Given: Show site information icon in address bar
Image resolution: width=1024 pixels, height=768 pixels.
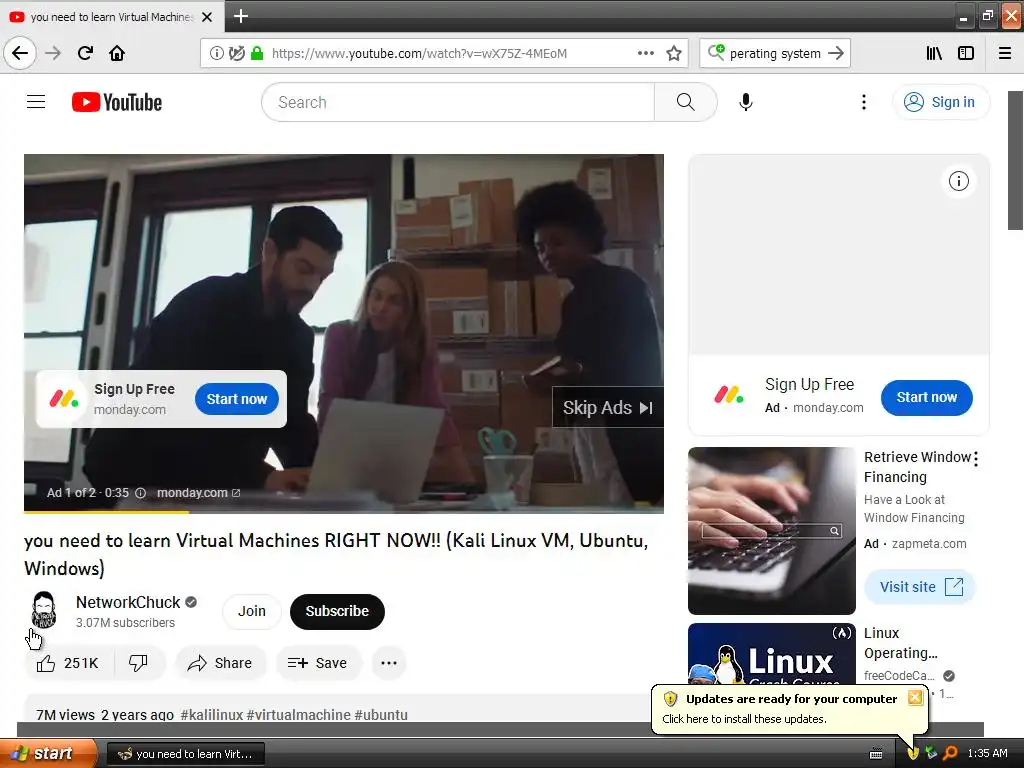Looking at the screenshot, I should coord(216,53).
